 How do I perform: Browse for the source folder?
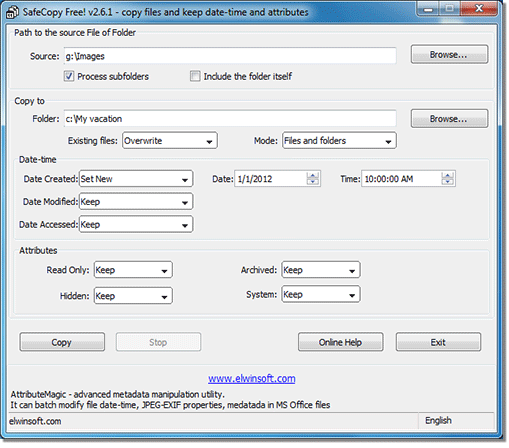pyautogui.click(x=449, y=54)
